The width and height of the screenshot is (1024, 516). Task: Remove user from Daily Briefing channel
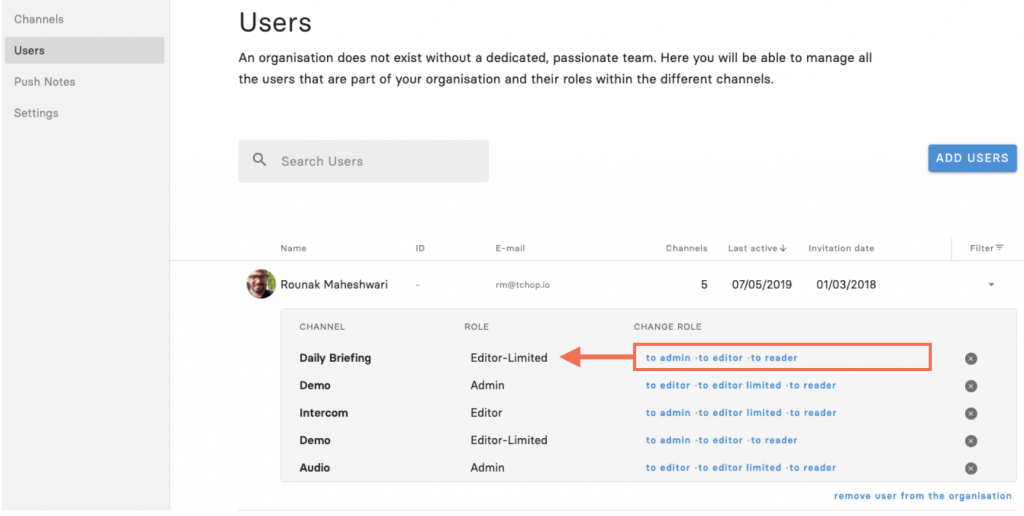click(x=970, y=359)
